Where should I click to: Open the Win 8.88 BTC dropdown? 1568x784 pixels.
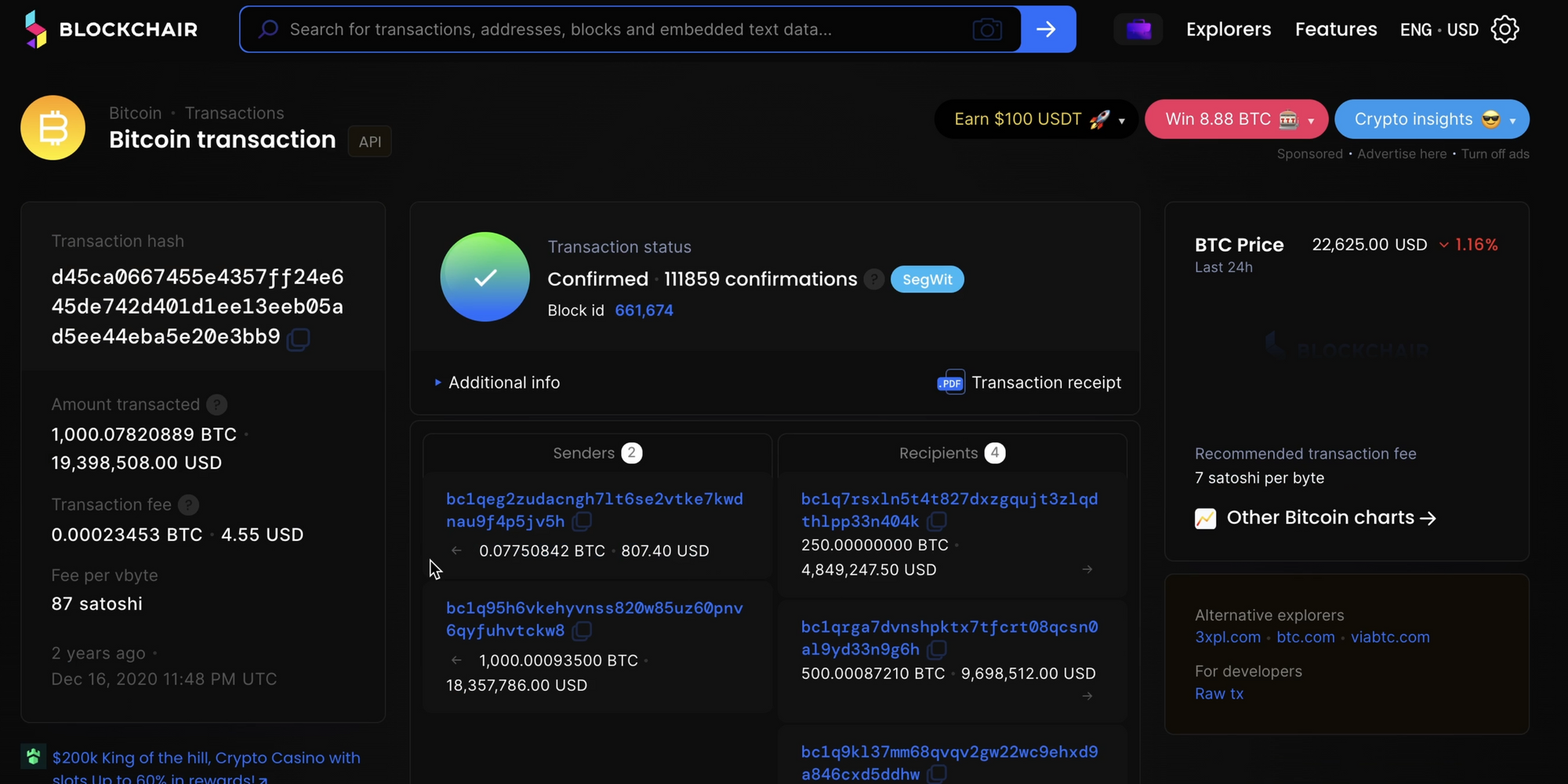1236,119
